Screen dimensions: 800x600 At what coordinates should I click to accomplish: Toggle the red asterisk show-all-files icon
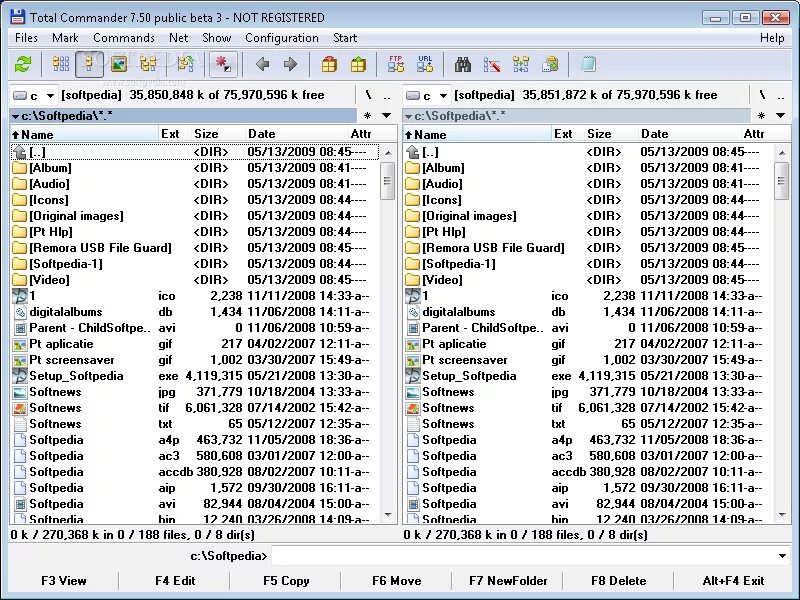pos(223,64)
